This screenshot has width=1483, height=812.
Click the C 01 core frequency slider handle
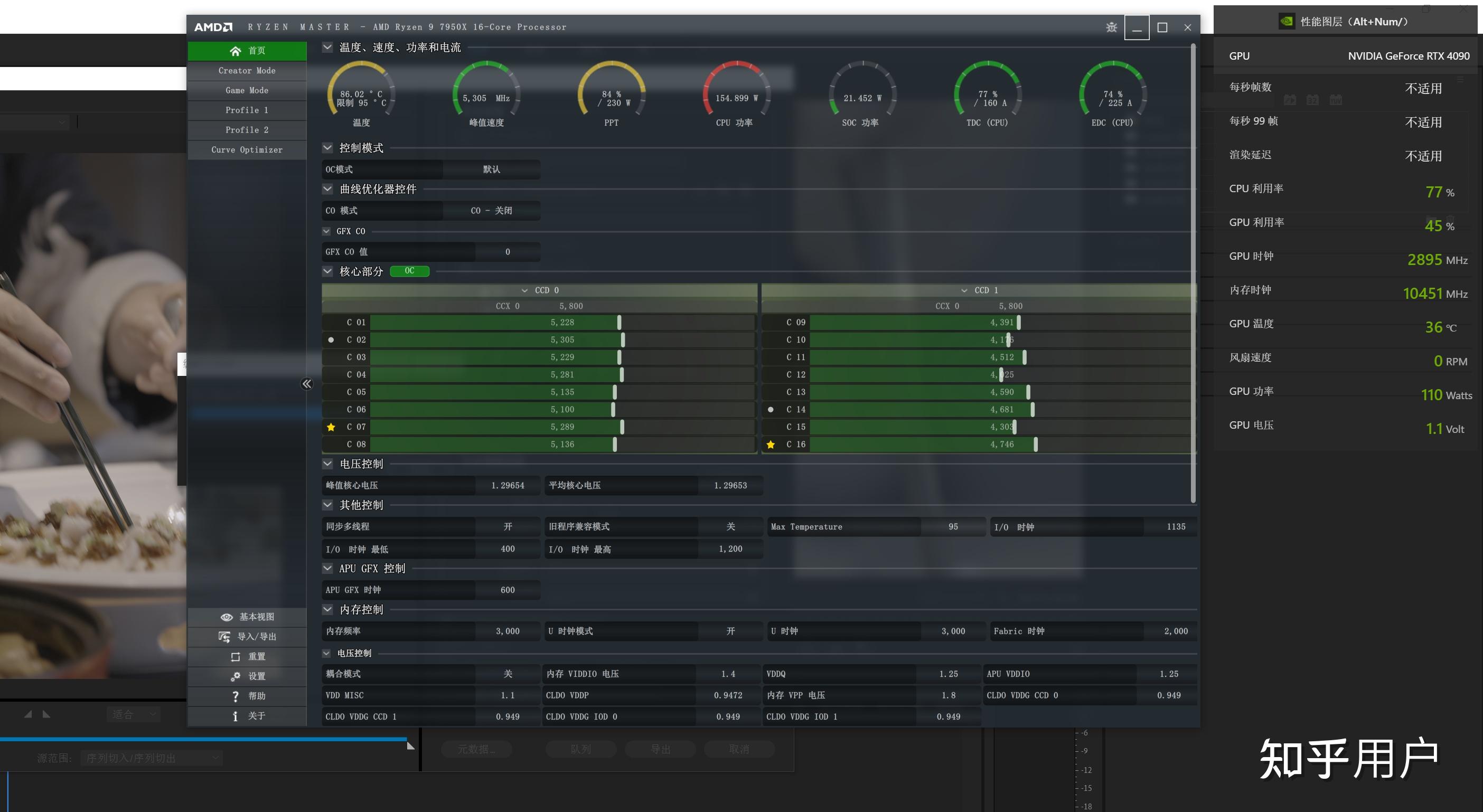(619, 322)
